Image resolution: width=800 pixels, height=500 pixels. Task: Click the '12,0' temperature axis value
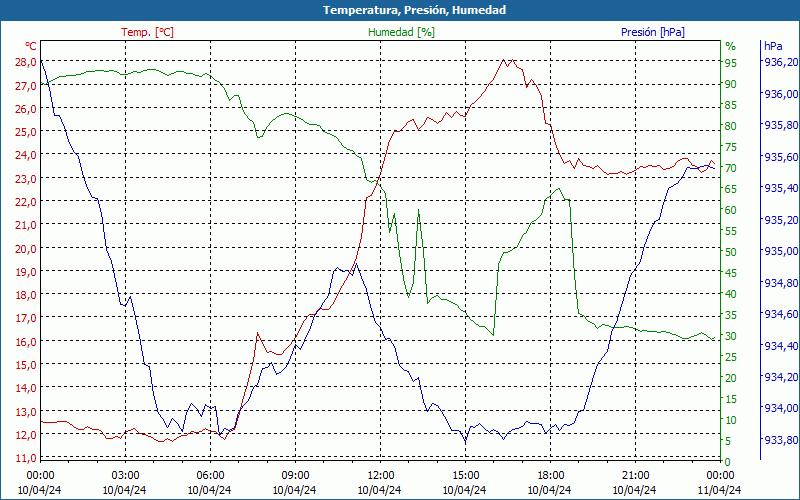click(x=26, y=435)
